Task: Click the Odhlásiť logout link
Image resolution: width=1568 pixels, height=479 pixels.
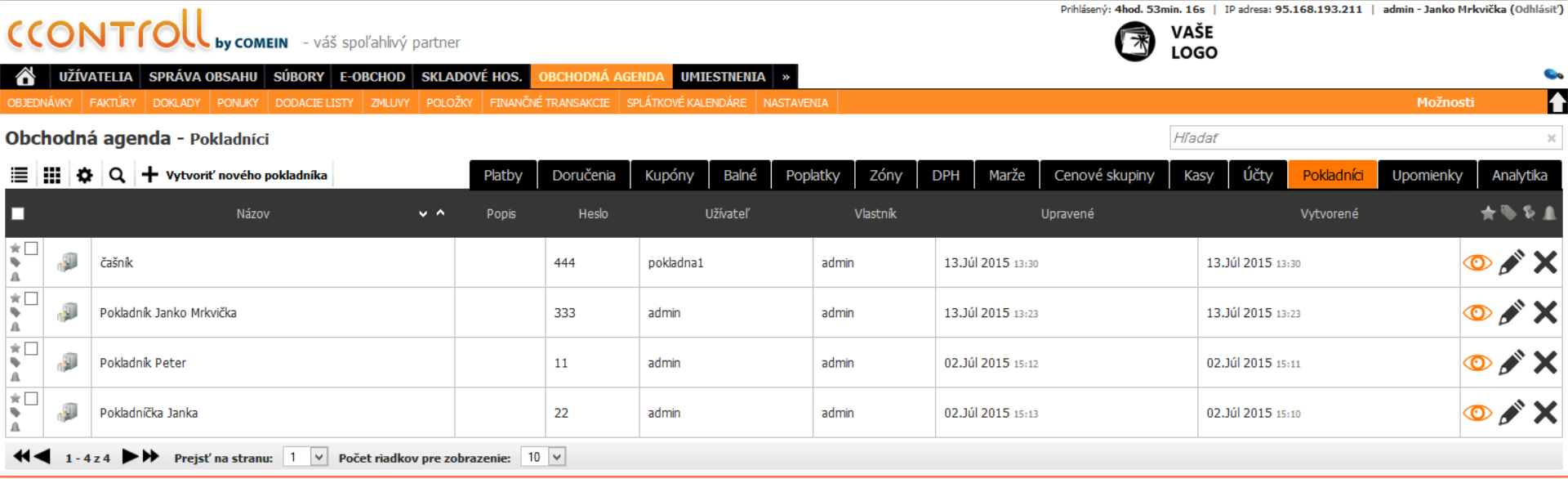Action: [x=1536, y=9]
